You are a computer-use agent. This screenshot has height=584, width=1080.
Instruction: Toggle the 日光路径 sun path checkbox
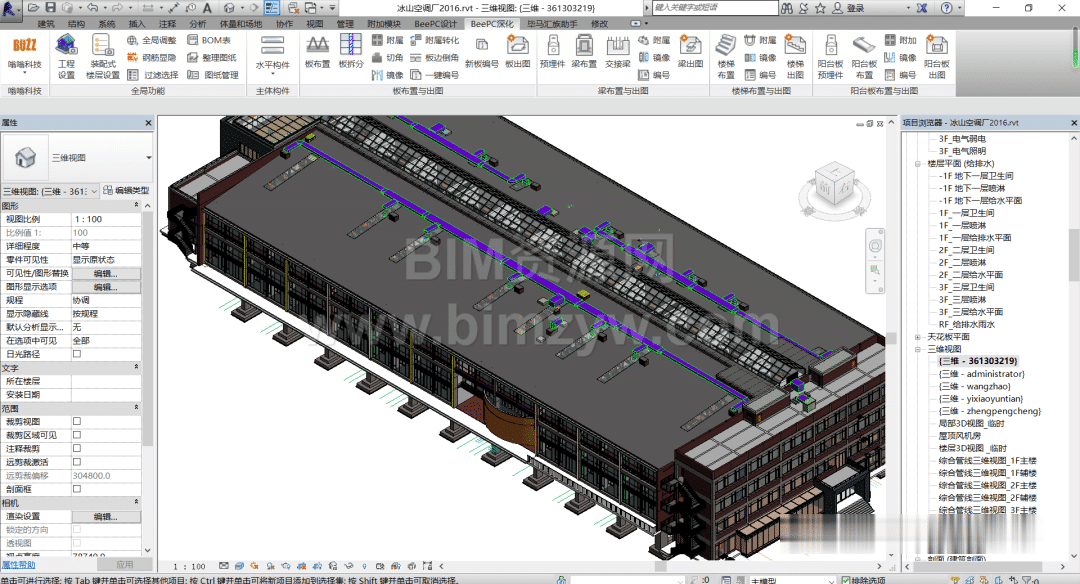click(x=77, y=354)
